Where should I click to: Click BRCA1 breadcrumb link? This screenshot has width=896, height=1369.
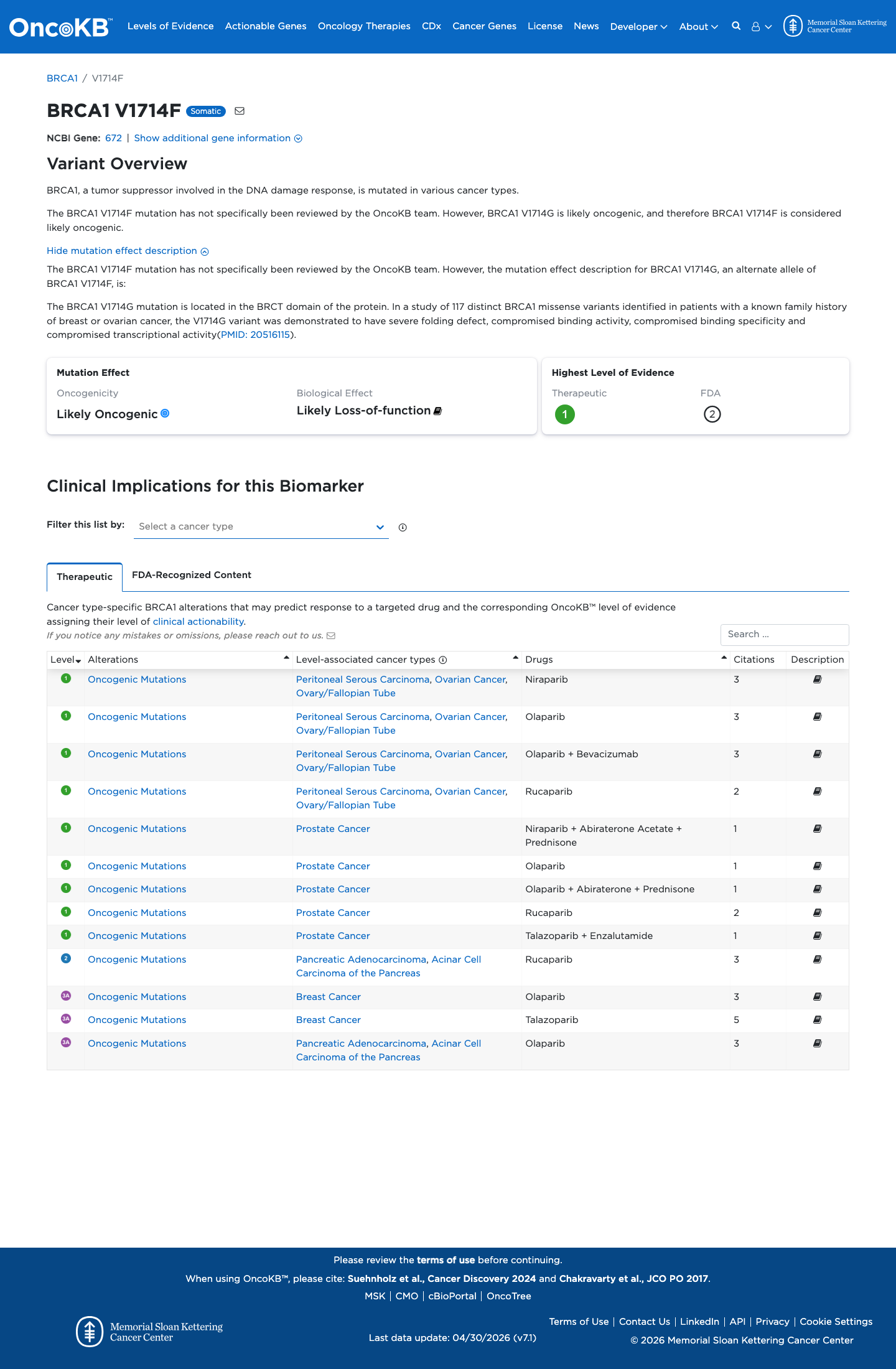(x=62, y=78)
